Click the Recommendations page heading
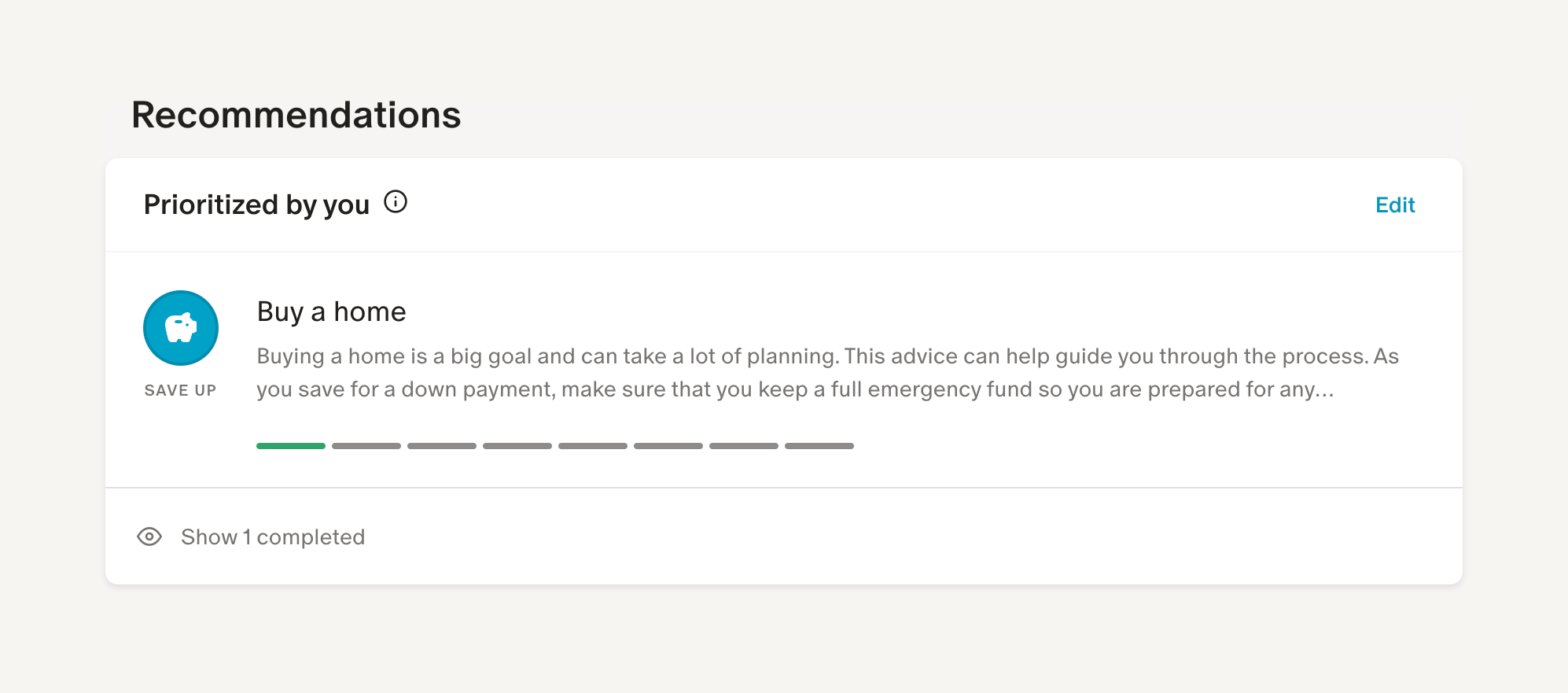Viewport: 1568px width, 693px height. click(296, 115)
